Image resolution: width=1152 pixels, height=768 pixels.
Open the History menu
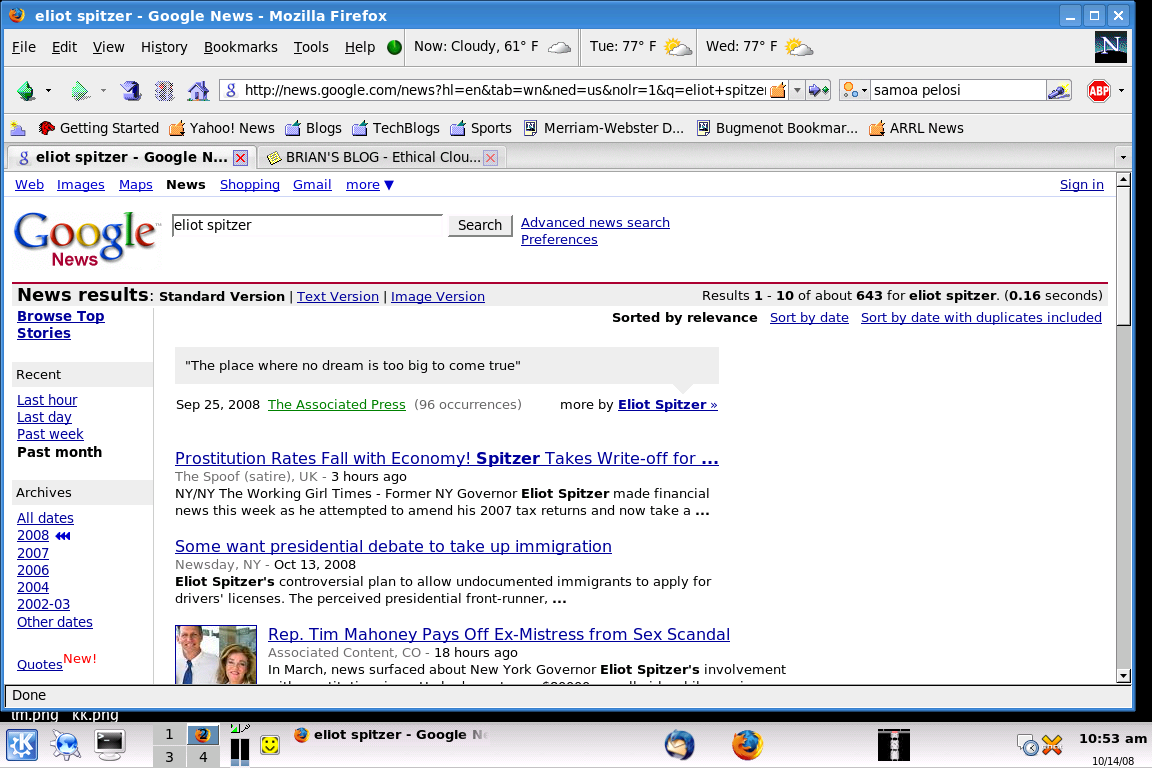click(x=164, y=47)
